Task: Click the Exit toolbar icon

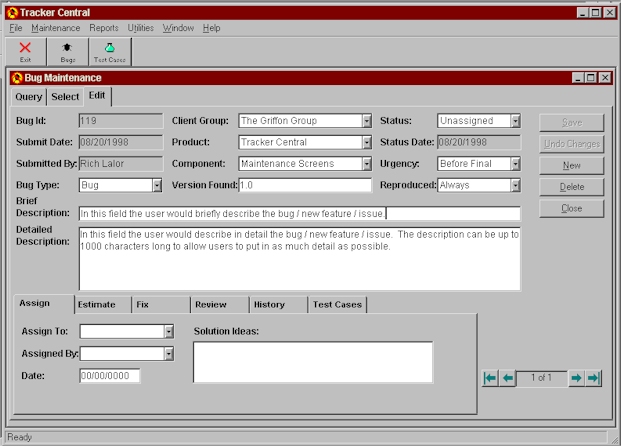Action: 25,52
